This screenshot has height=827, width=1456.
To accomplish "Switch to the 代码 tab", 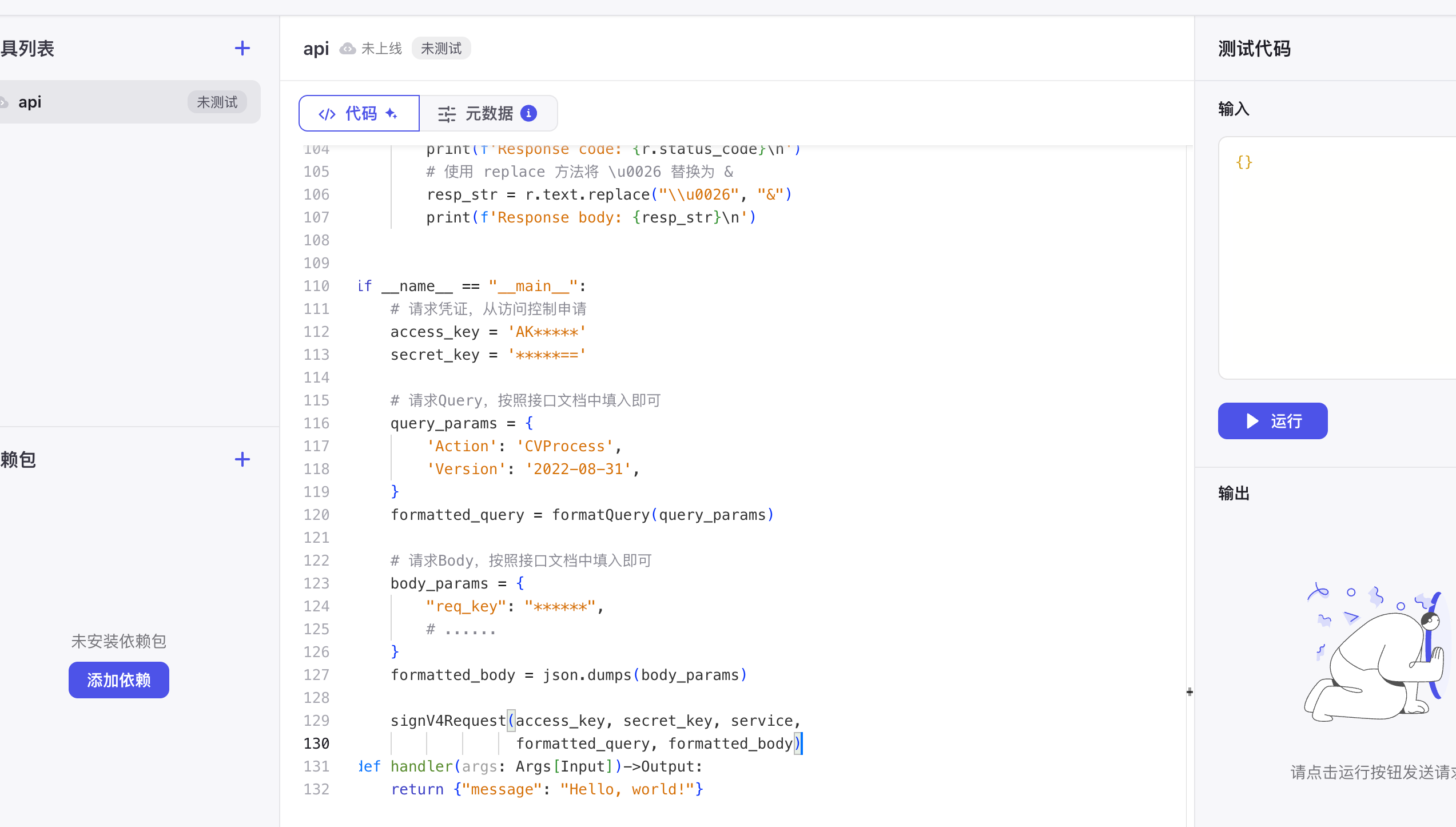I will (x=359, y=113).
